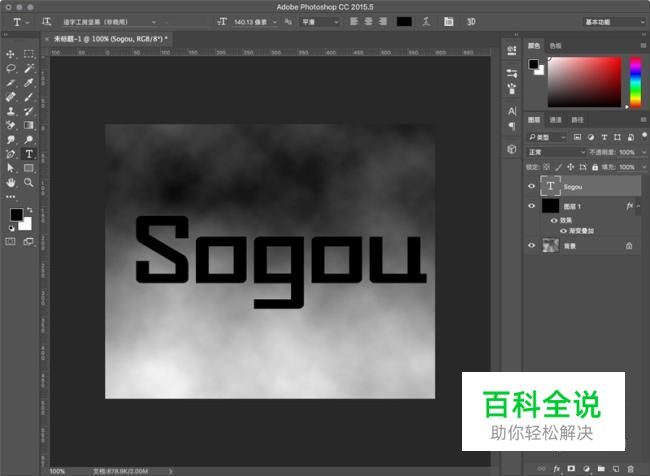650x476 pixels.
Task: Select the Pen tool
Action: (10, 154)
